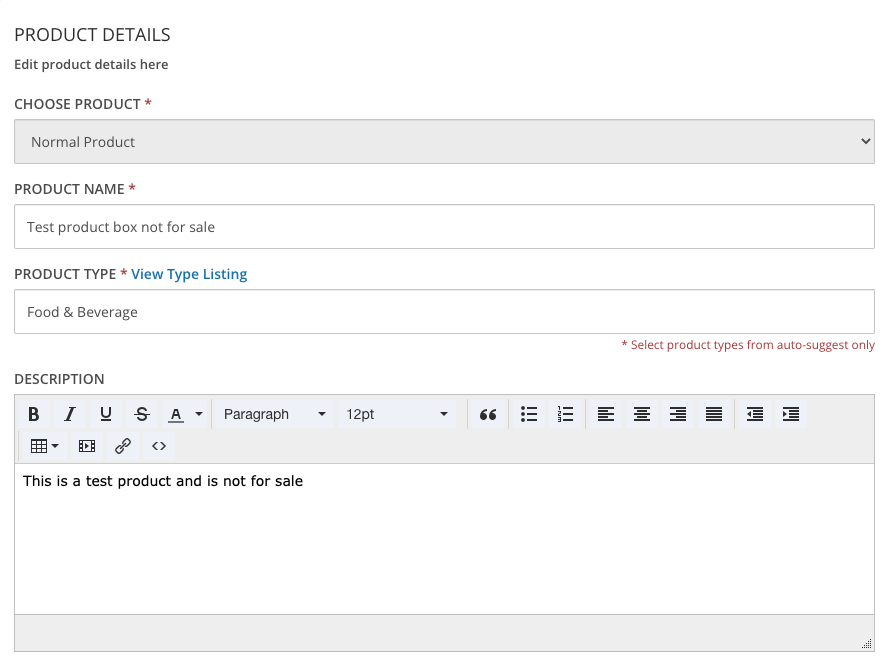Open the text color picker arrow
885x663 pixels.
tap(199, 414)
